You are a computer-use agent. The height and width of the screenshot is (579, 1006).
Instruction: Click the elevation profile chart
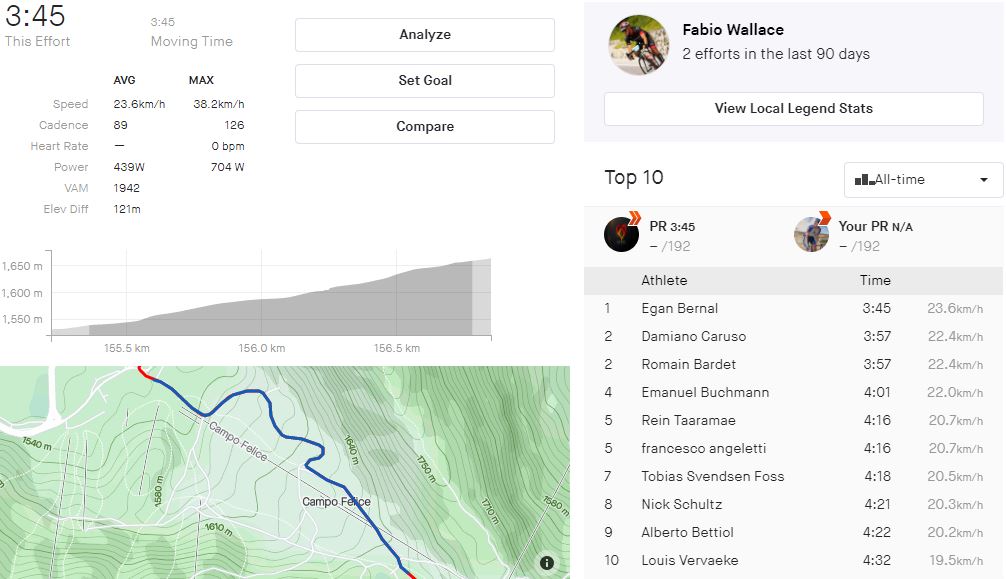tap(270, 297)
